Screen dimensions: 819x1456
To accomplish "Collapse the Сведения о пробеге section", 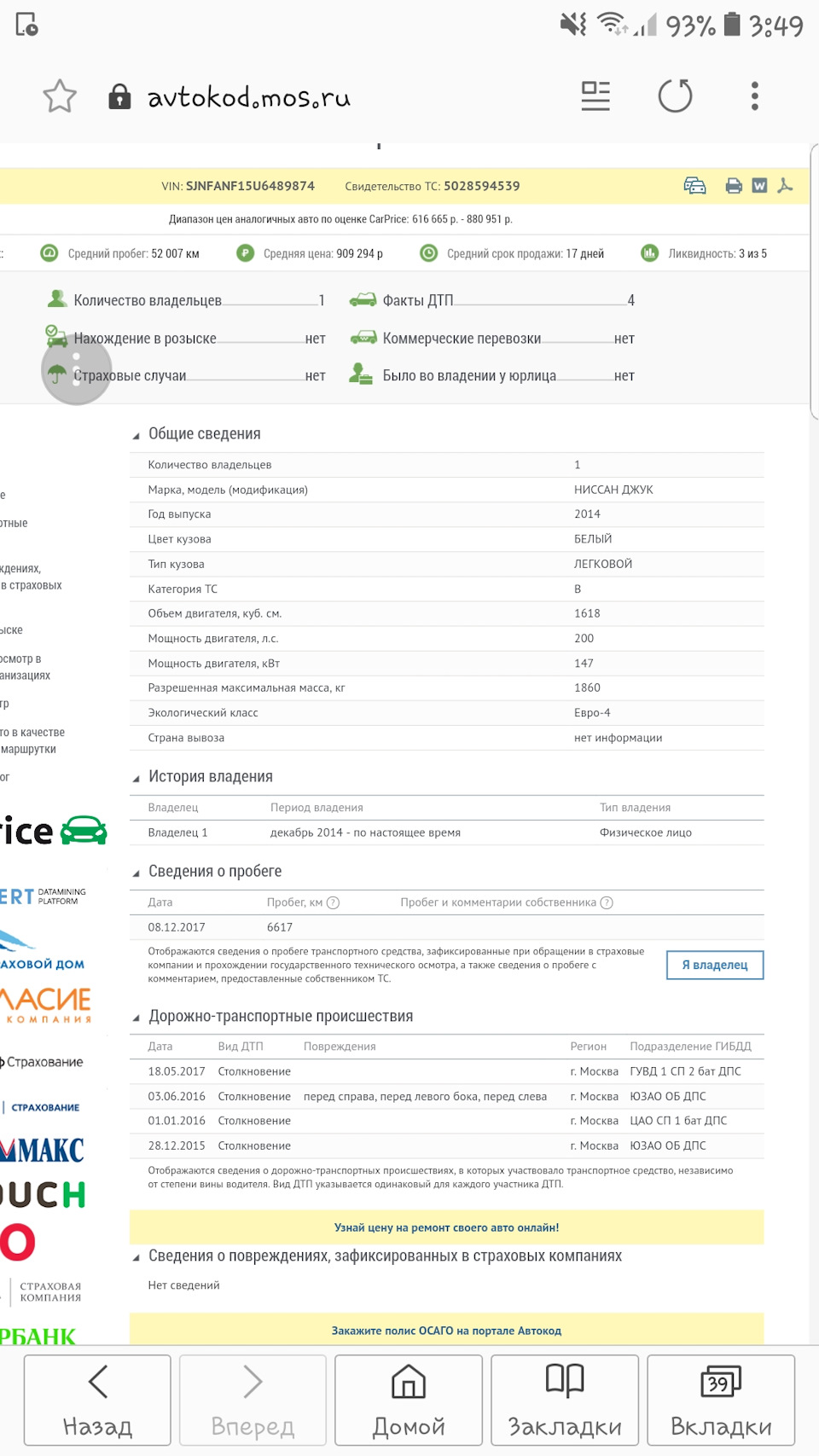I will (x=136, y=873).
